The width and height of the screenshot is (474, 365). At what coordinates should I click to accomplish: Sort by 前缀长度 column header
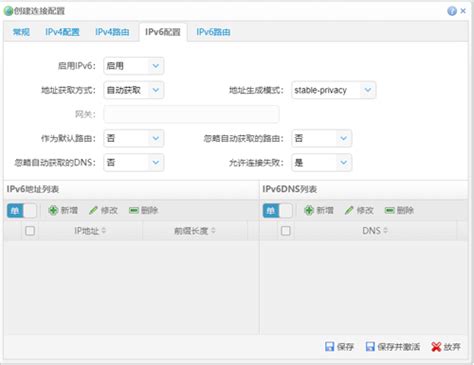(195, 231)
